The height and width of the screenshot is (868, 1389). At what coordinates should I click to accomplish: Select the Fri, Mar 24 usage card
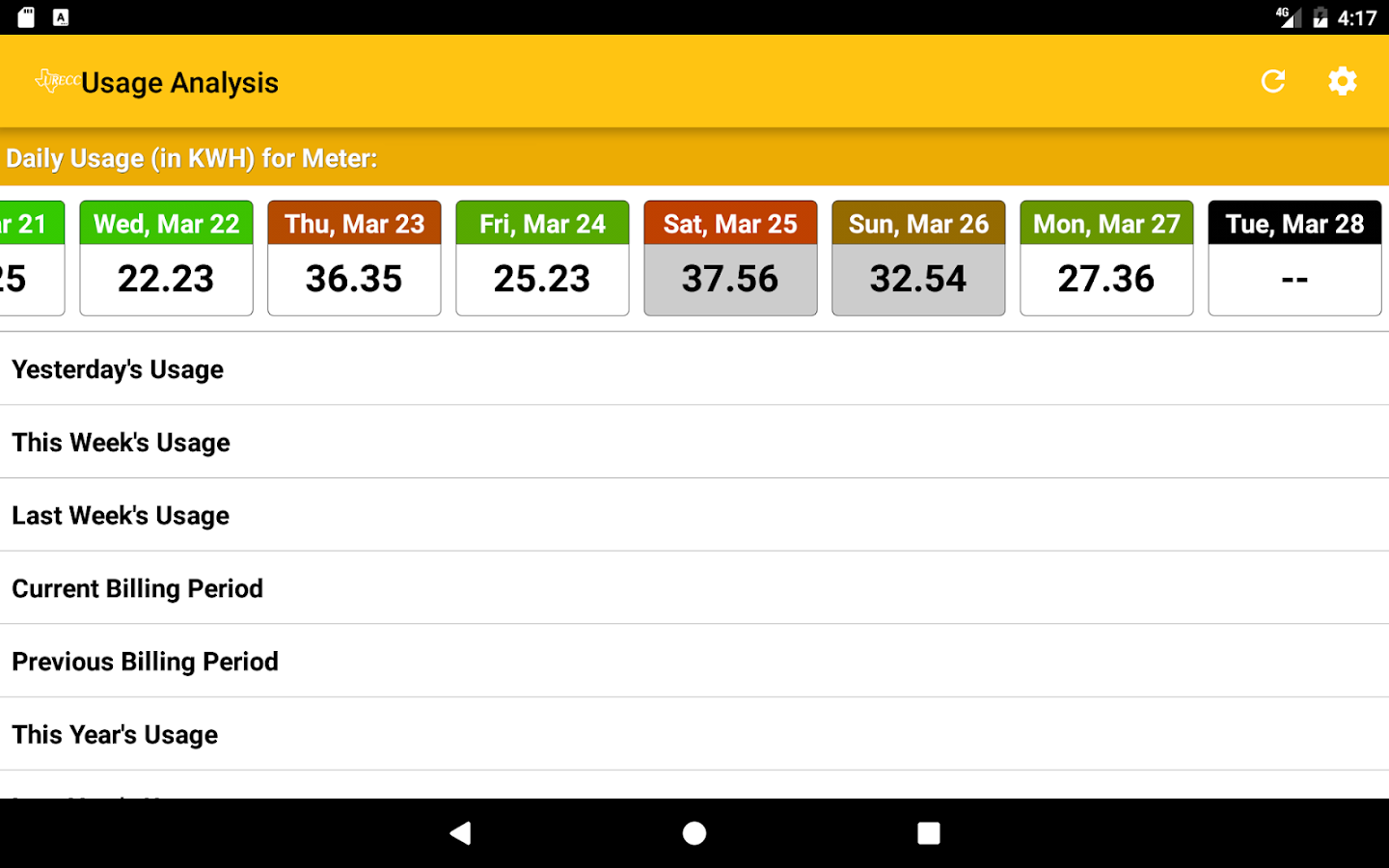542,258
